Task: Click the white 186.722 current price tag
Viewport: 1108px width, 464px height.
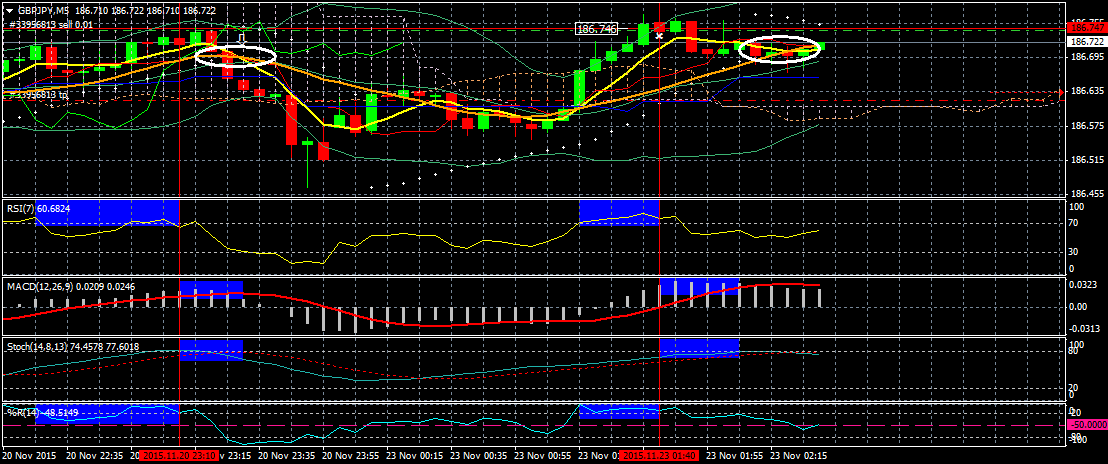Action: [x=1088, y=42]
